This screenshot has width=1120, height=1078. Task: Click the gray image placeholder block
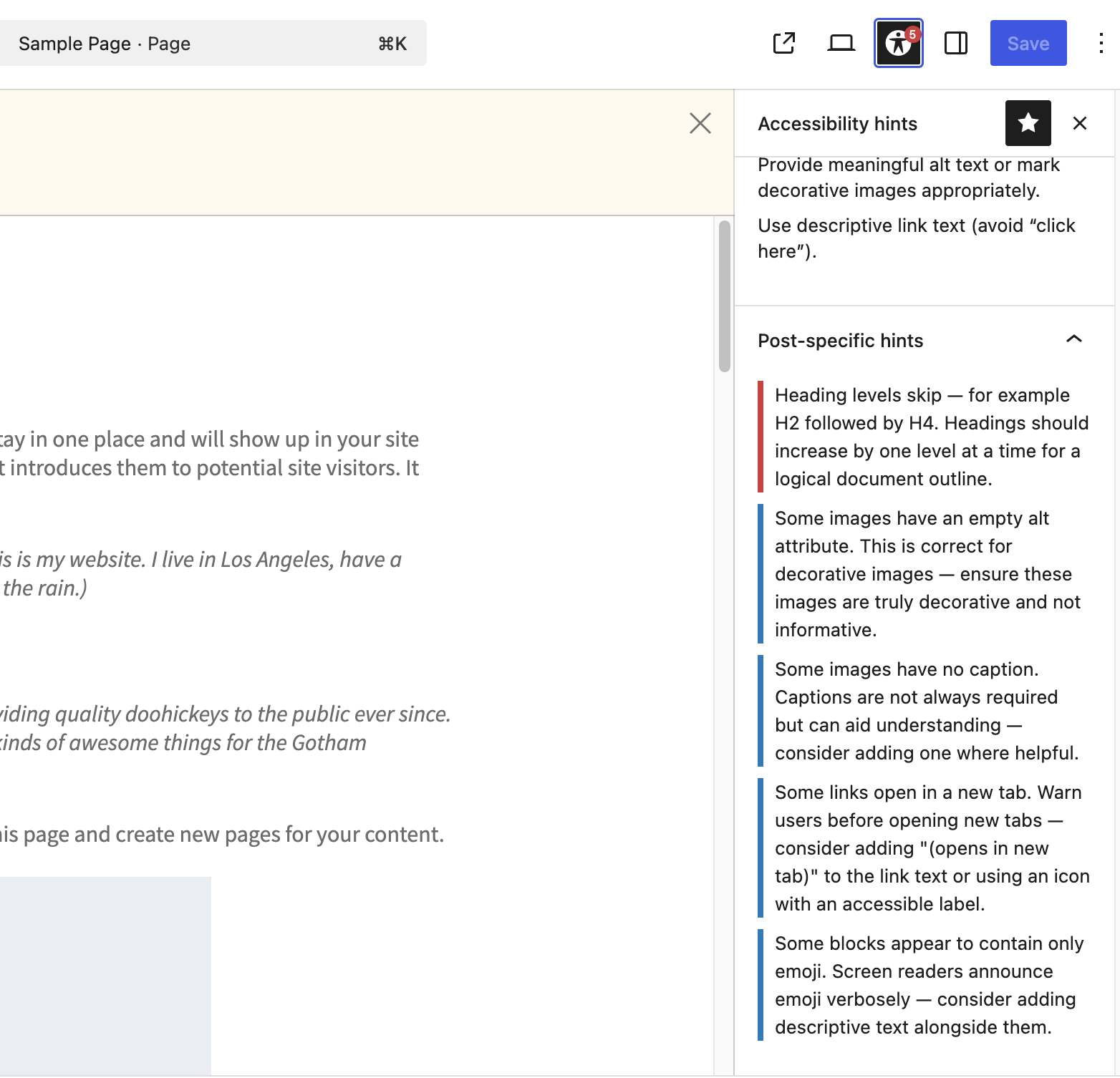coord(105,975)
